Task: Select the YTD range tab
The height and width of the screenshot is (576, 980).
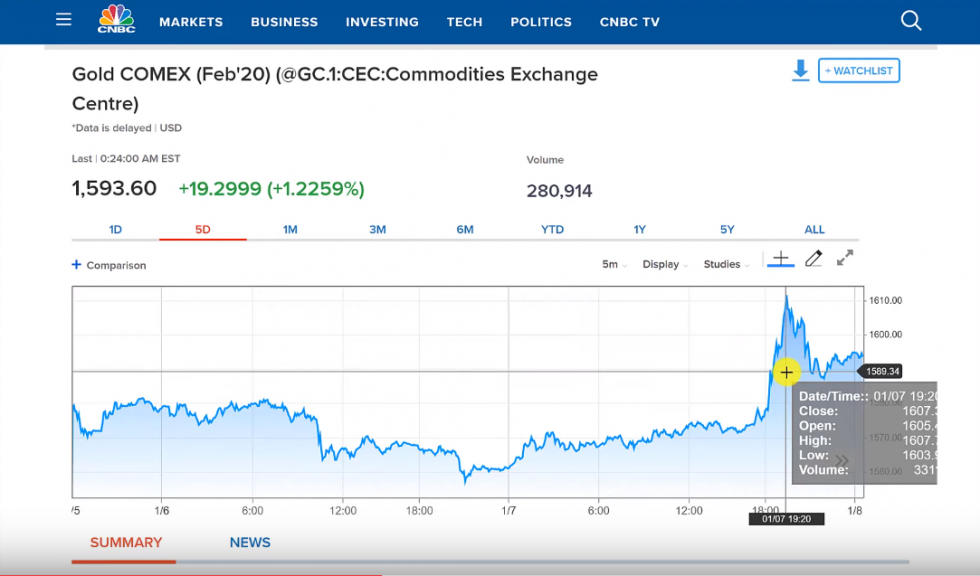Action: click(552, 229)
